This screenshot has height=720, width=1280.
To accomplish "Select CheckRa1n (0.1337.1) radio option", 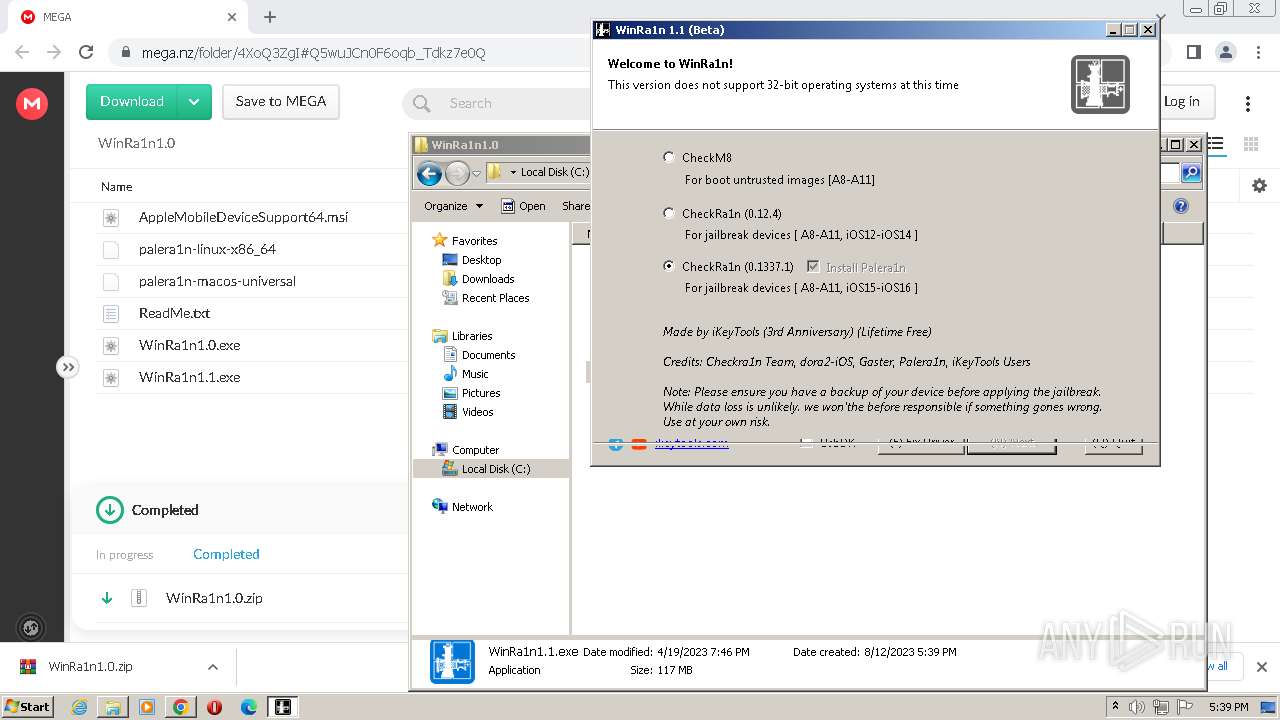I will click(669, 267).
